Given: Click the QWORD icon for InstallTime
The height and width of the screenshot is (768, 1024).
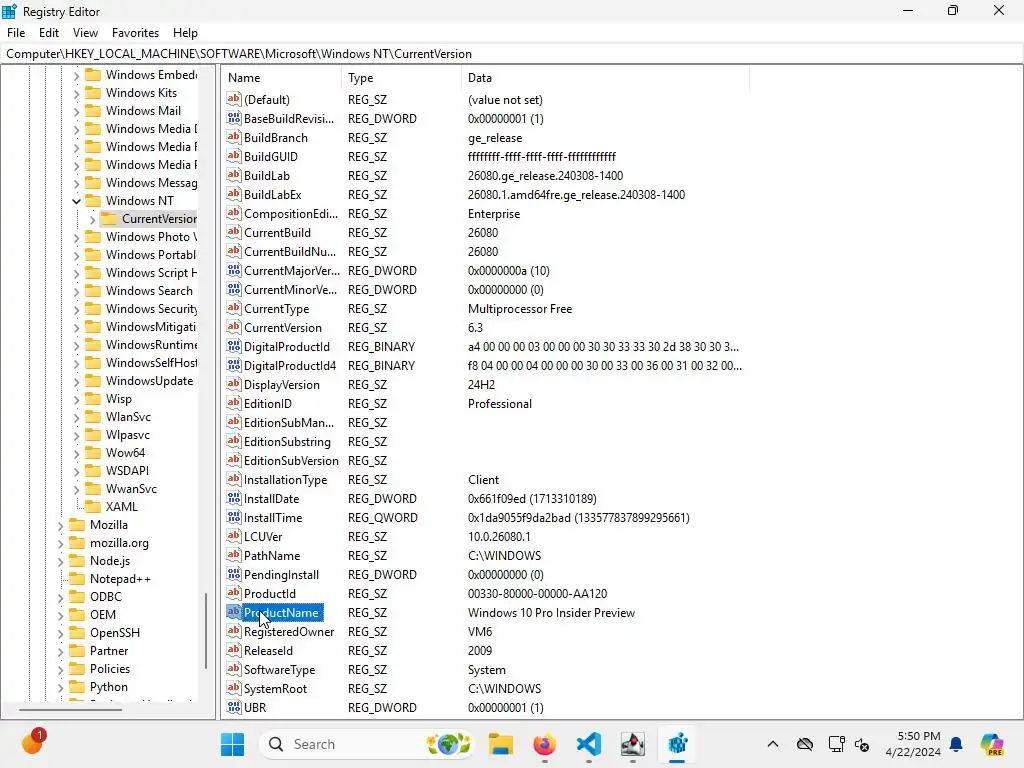Looking at the screenshot, I should [x=234, y=517].
